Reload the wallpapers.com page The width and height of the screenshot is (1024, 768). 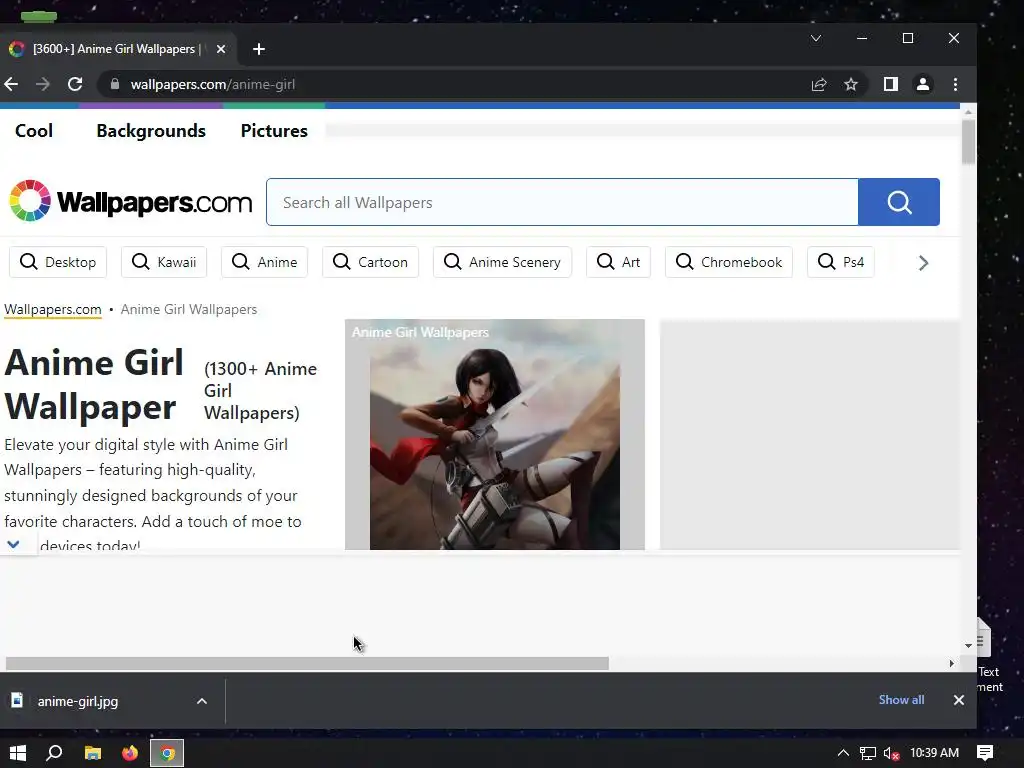[75, 84]
